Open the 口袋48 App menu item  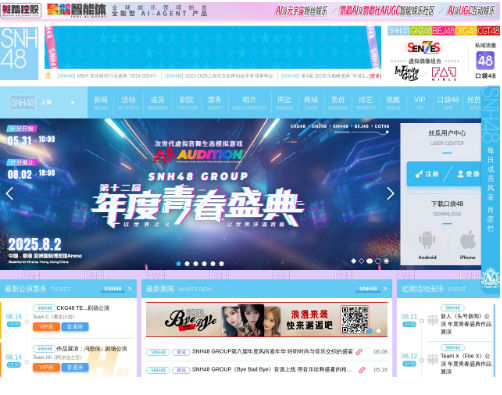pos(448,103)
